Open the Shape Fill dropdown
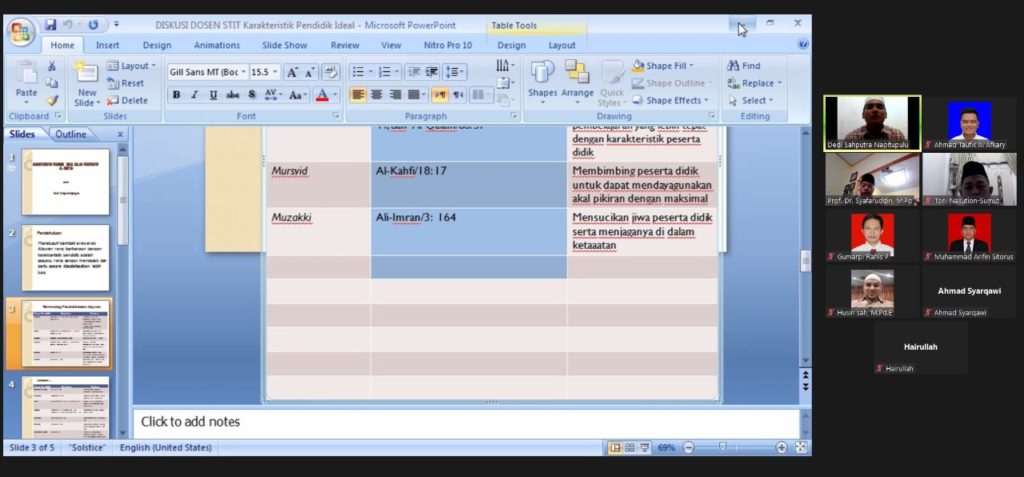This screenshot has height=477, width=1024. tap(662, 66)
